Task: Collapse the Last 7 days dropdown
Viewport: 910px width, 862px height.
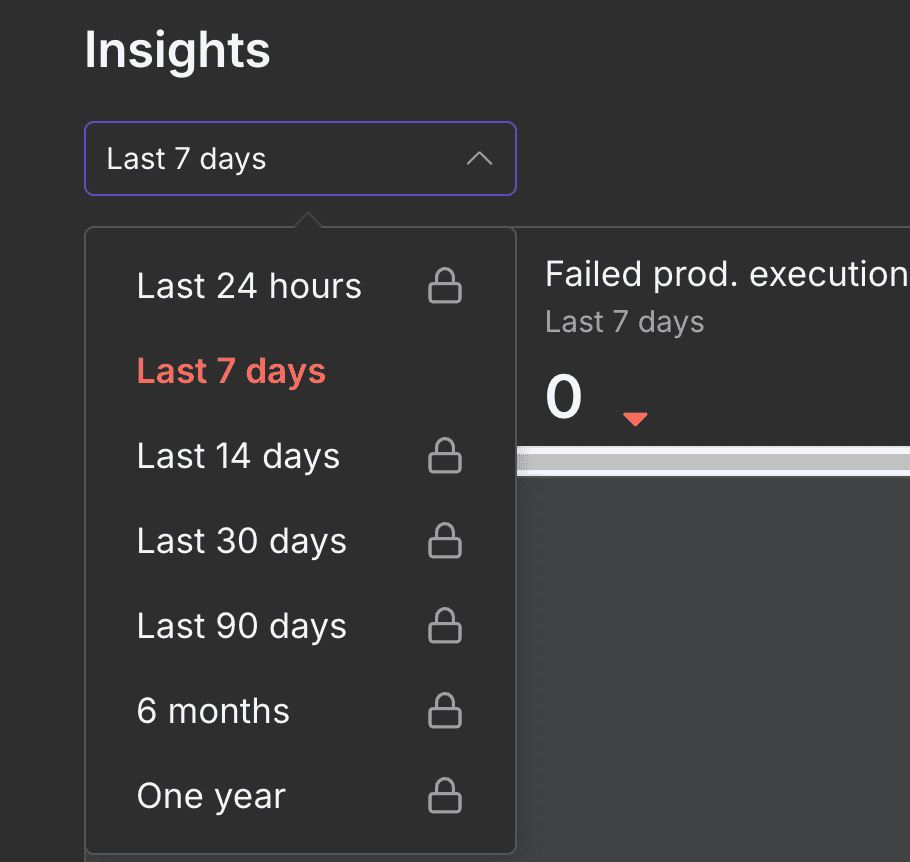Action: pyautogui.click(x=300, y=158)
